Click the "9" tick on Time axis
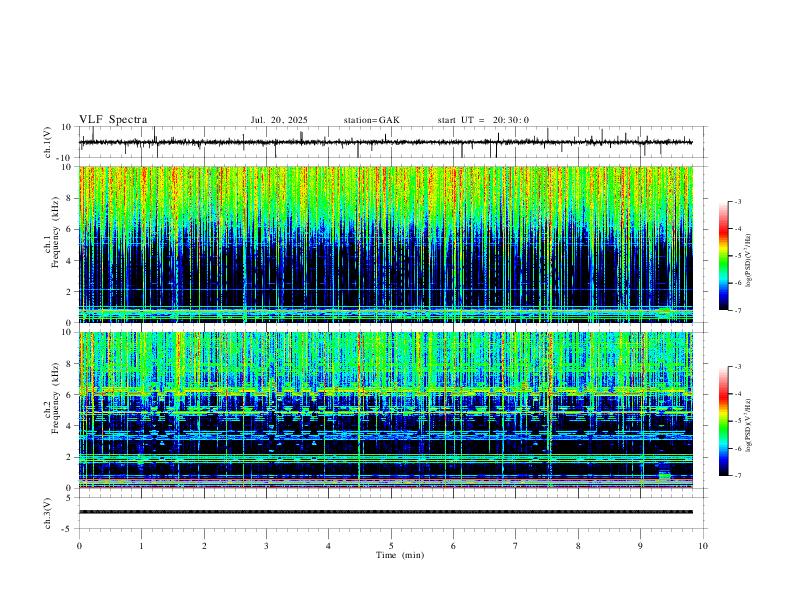 (x=640, y=546)
